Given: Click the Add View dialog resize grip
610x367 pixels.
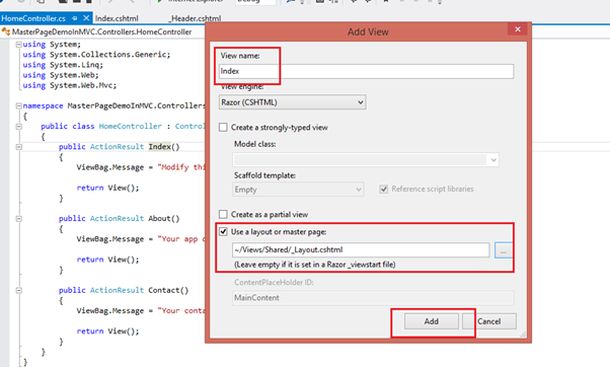Looking at the screenshot, I should [522, 334].
